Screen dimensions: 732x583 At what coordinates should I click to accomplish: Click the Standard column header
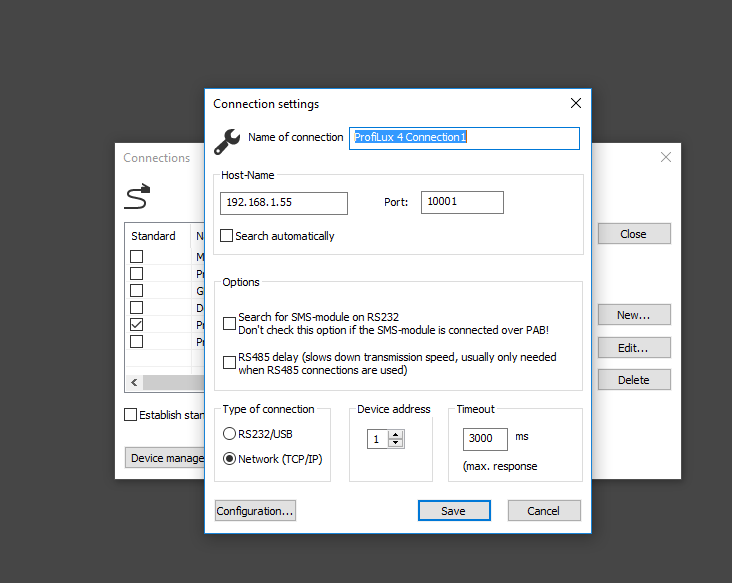(x=157, y=236)
